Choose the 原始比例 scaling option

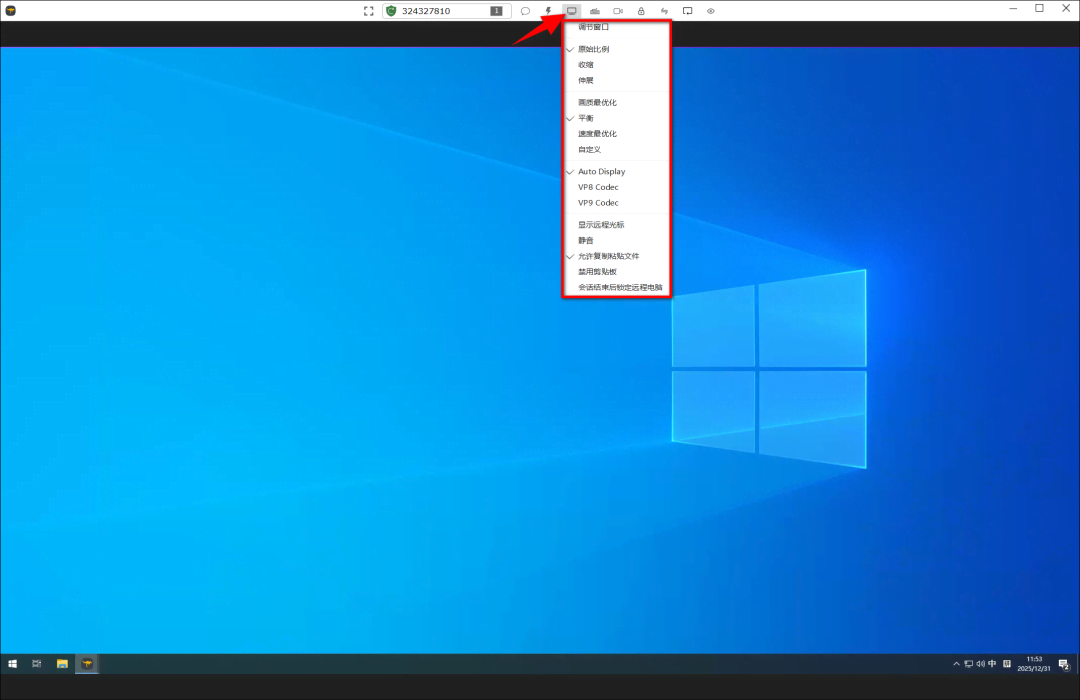(616, 49)
